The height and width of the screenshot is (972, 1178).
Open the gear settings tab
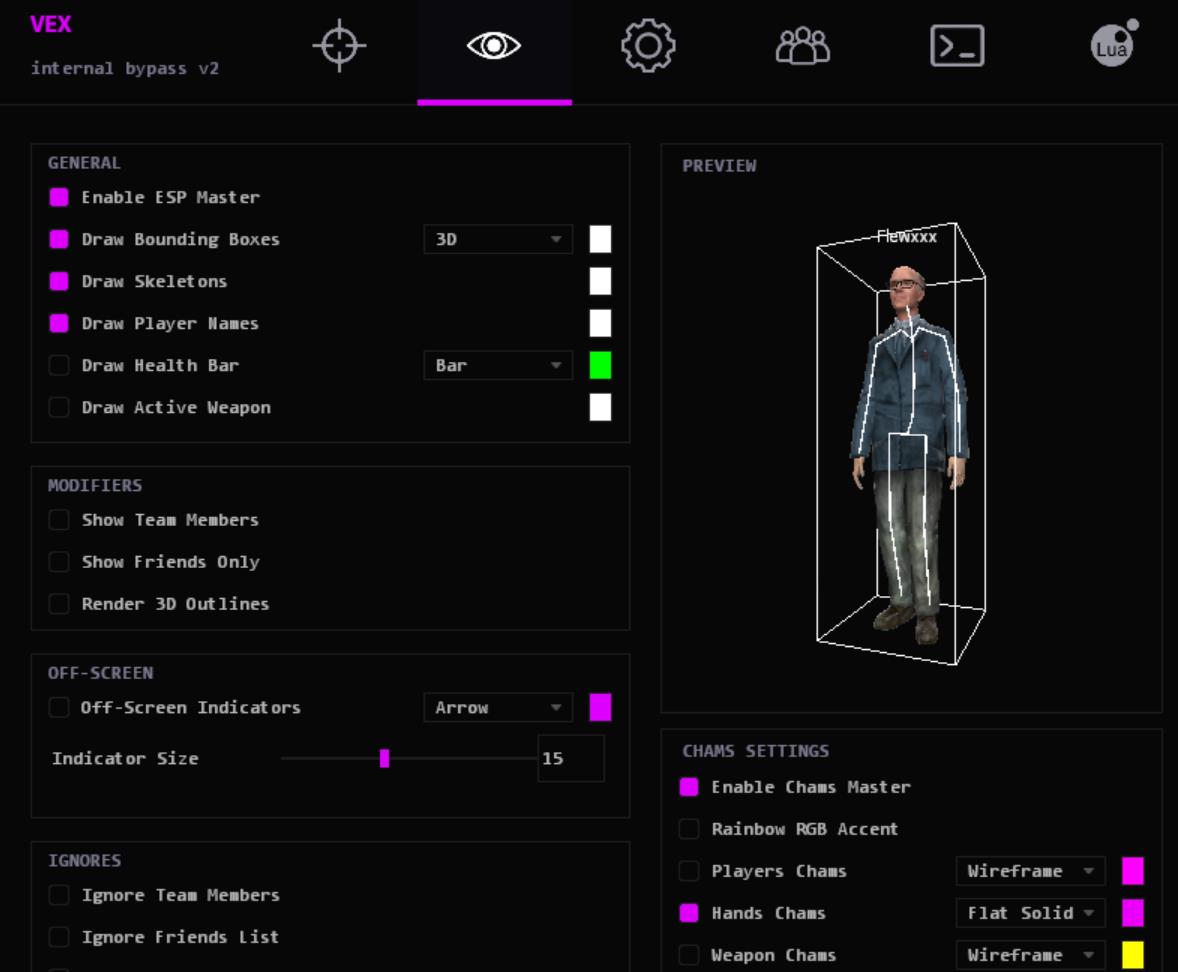(648, 46)
